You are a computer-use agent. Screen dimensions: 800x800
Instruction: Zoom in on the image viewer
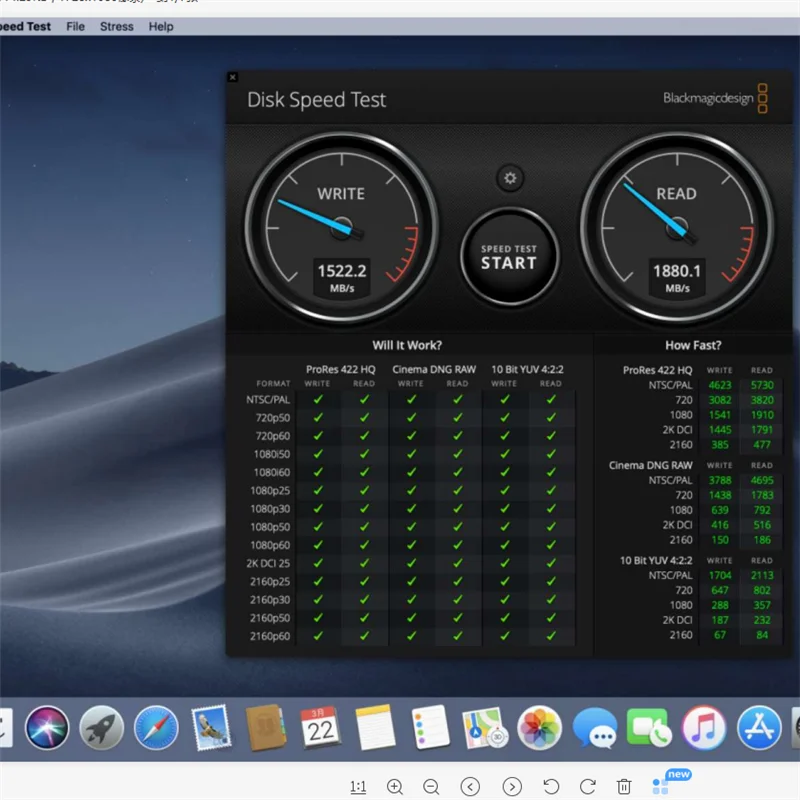(x=395, y=787)
